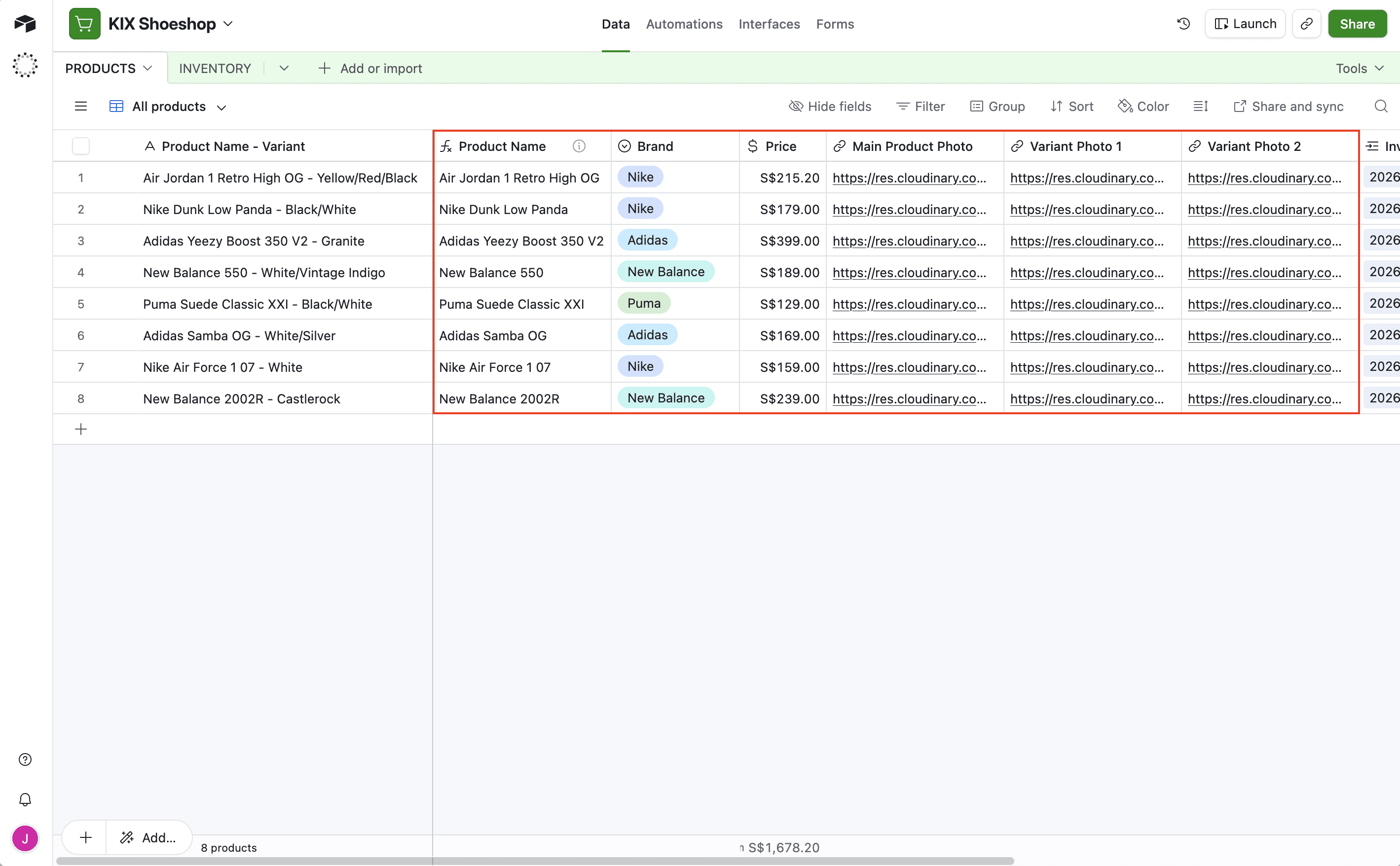Open the Color settings for records
The width and height of the screenshot is (1400, 866).
coord(1143,106)
